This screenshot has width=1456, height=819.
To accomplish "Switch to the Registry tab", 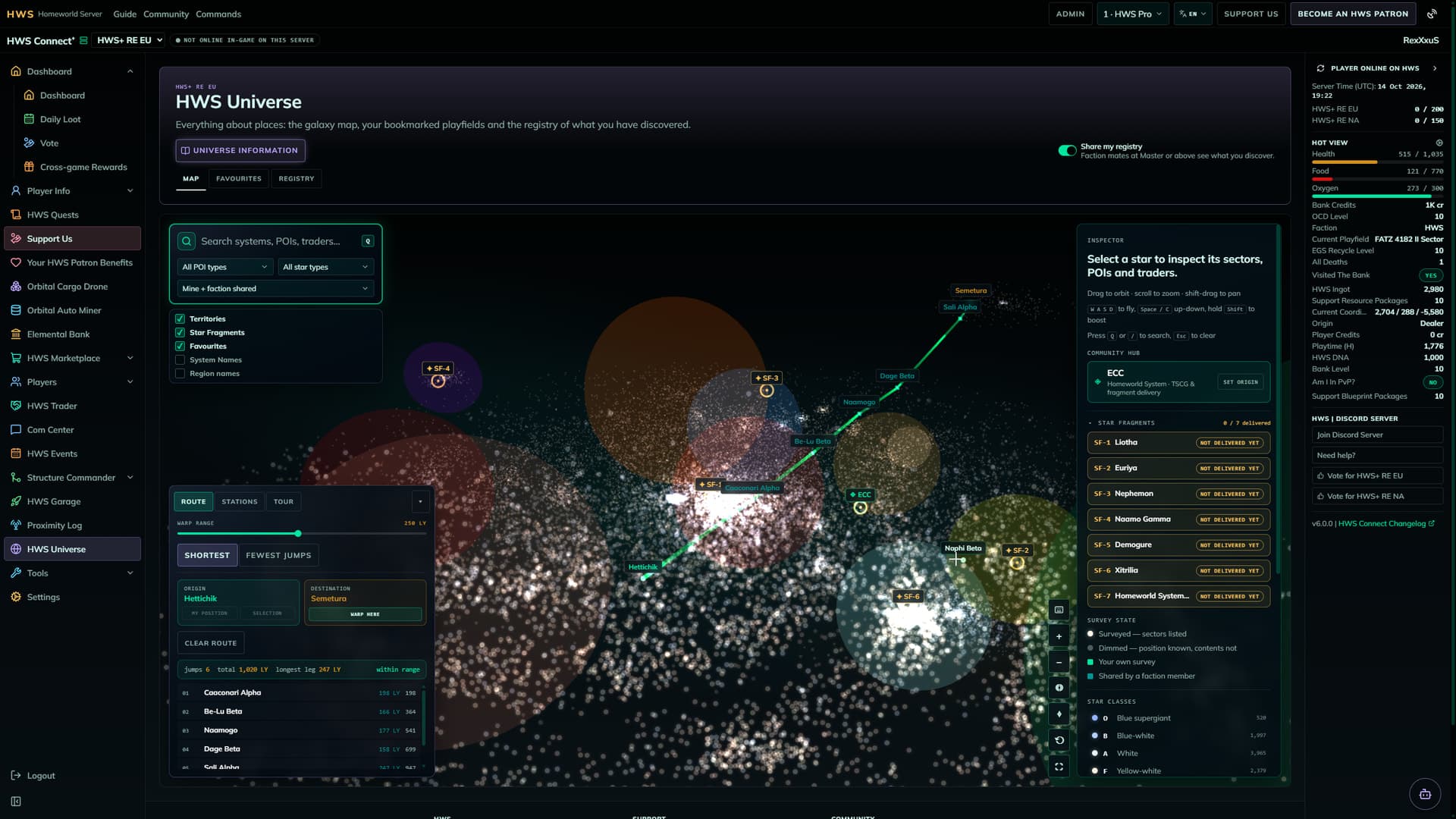I will 296,179.
